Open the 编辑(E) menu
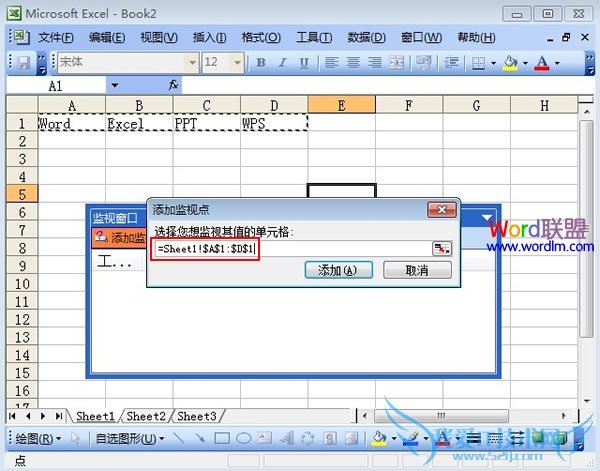The width and height of the screenshot is (600, 471). tap(107, 37)
